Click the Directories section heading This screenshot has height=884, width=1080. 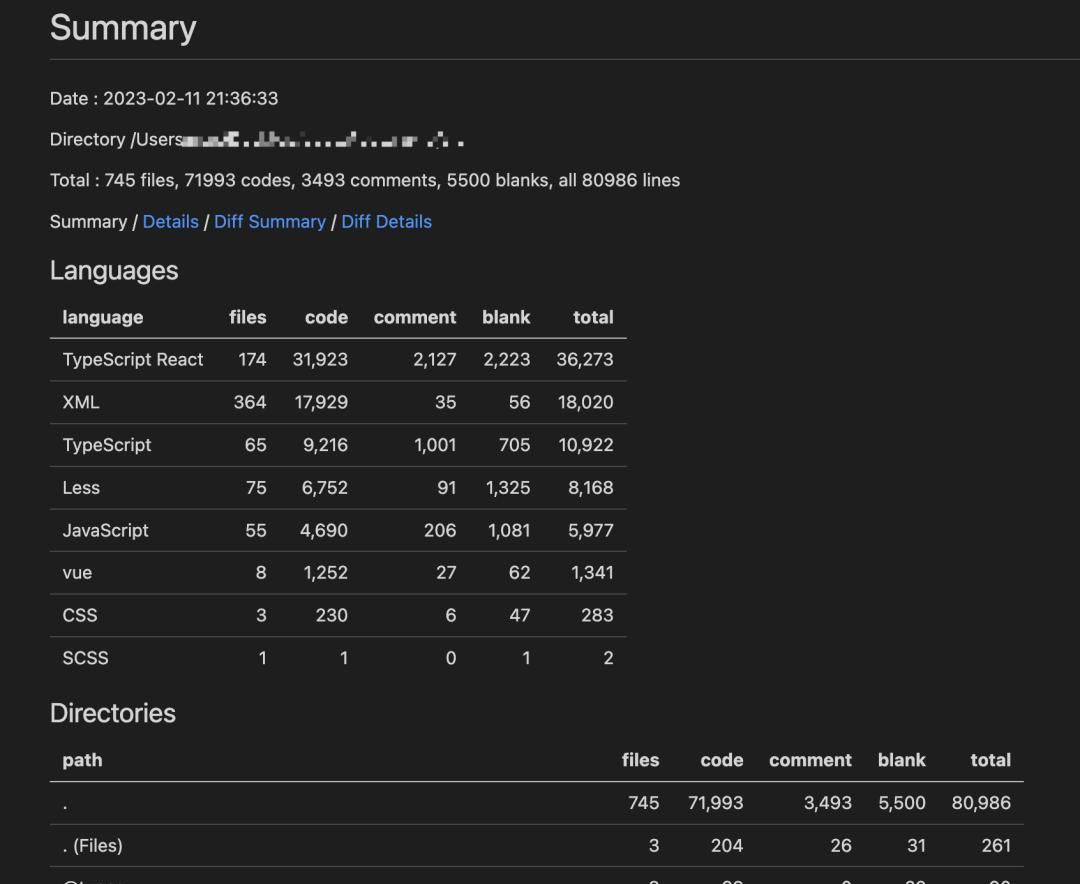(x=113, y=714)
